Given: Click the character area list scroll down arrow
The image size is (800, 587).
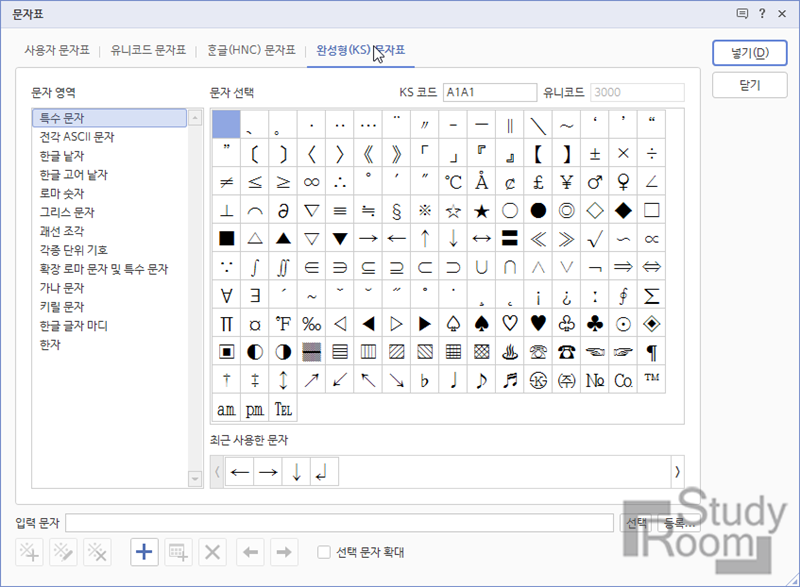Looking at the screenshot, I should (195, 479).
